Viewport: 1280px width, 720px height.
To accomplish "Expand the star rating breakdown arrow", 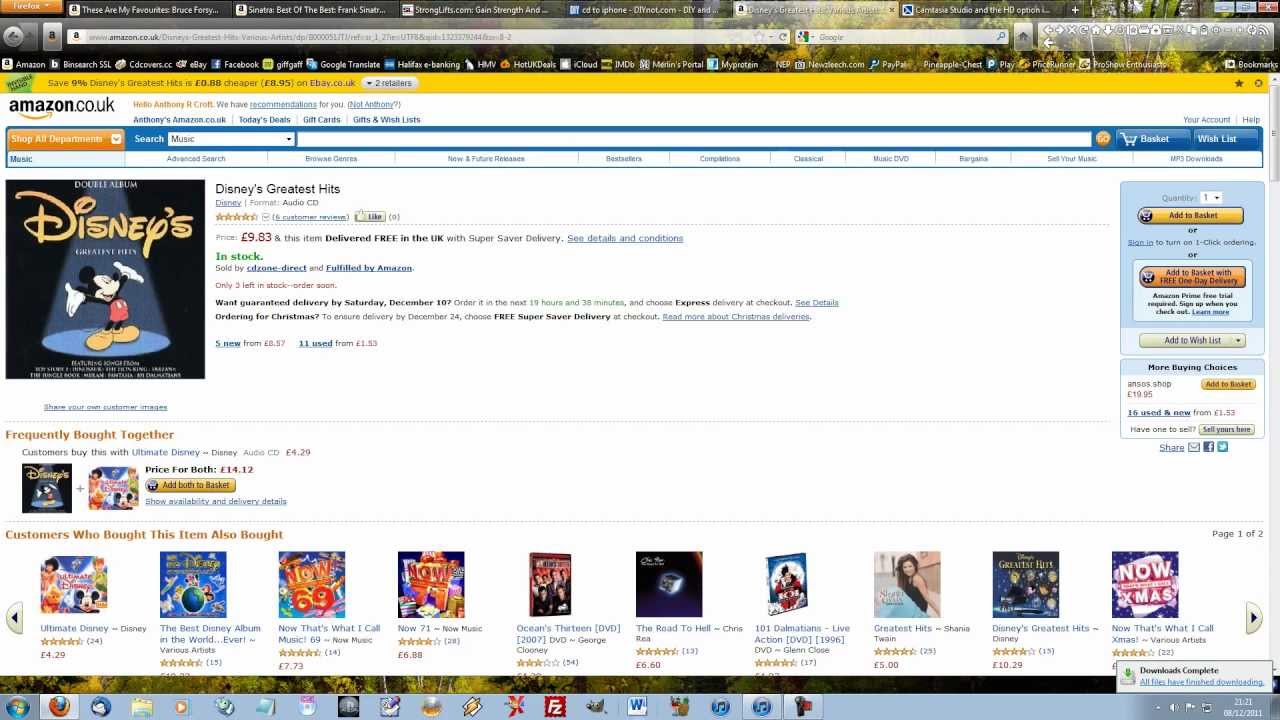I will click(x=265, y=217).
